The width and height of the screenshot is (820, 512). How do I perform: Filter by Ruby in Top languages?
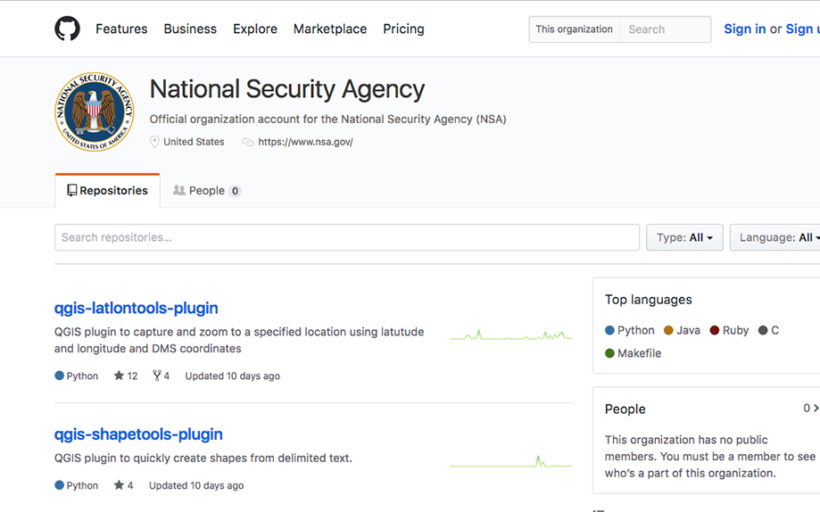pos(730,330)
